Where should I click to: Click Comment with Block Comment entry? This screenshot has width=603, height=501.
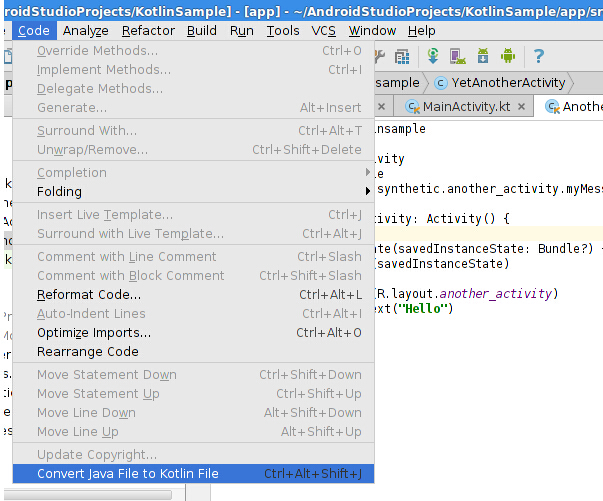click(x=193, y=276)
